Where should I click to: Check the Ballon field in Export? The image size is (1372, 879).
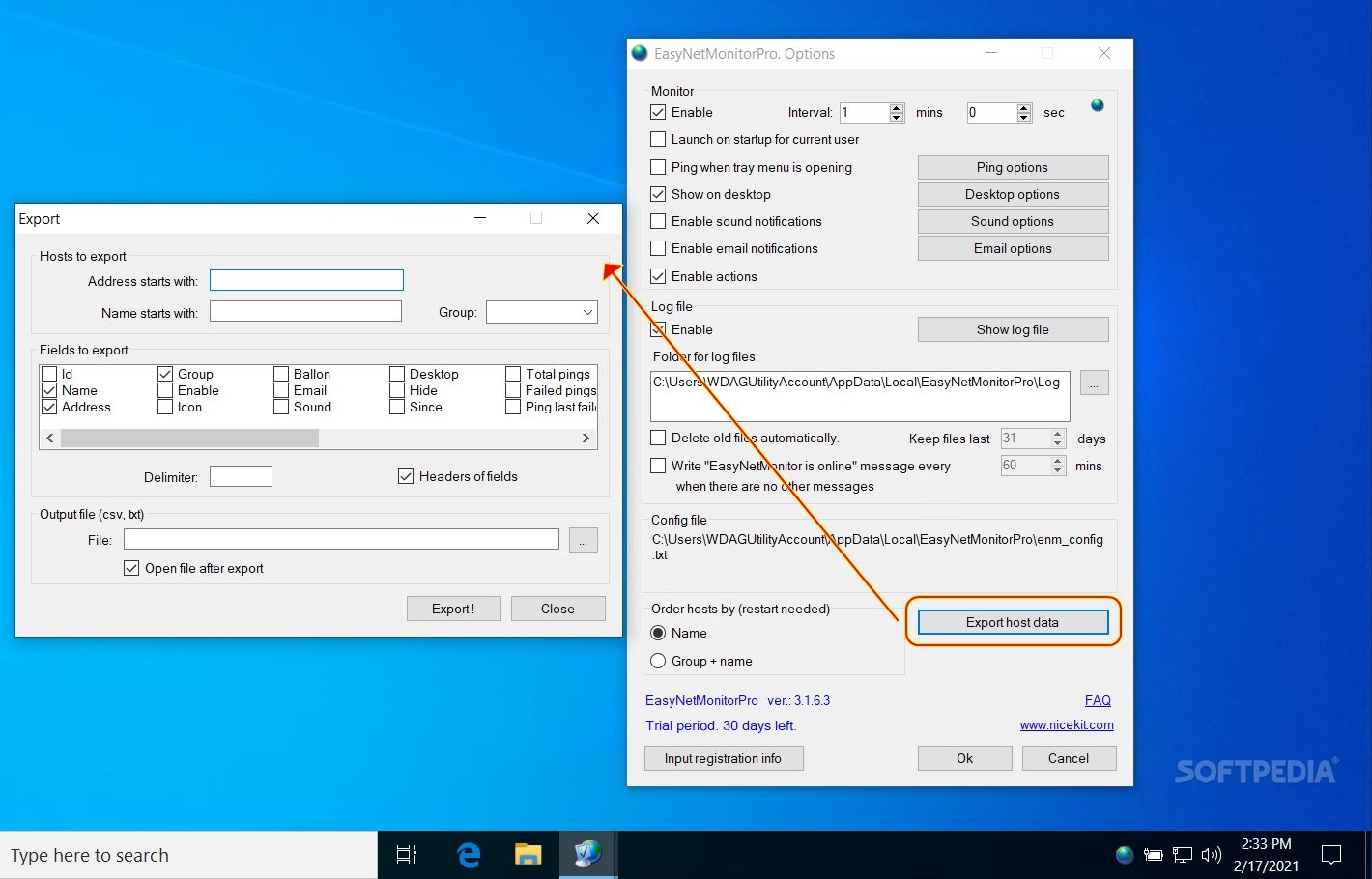281,374
